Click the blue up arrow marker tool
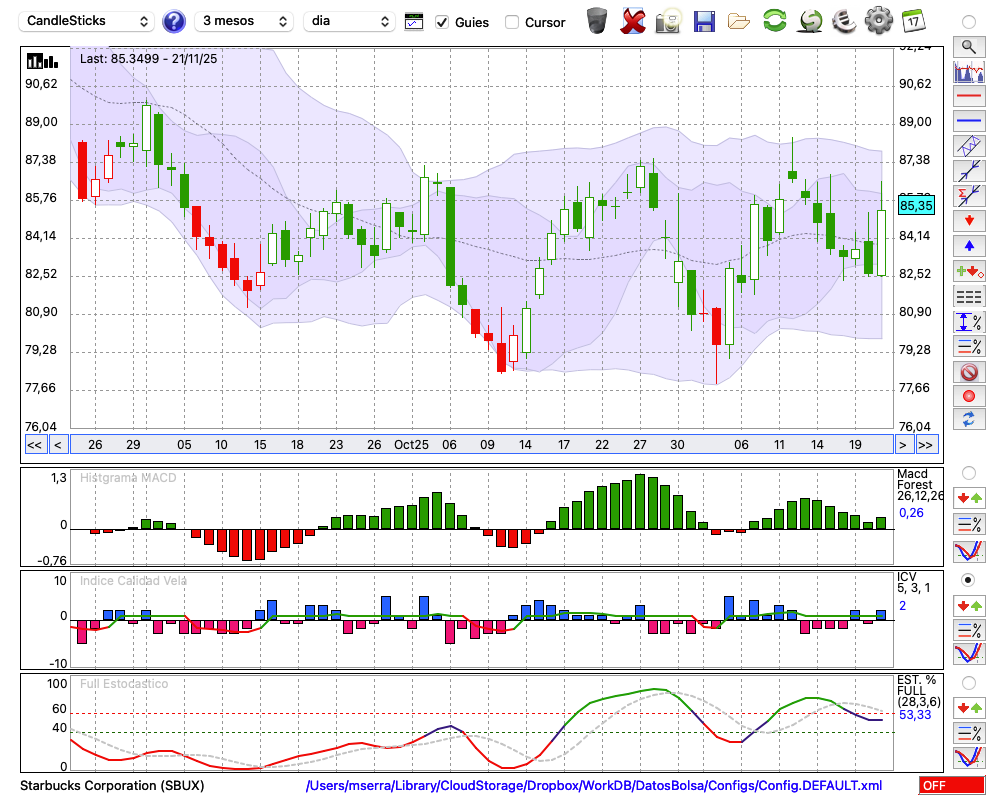 point(968,245)
